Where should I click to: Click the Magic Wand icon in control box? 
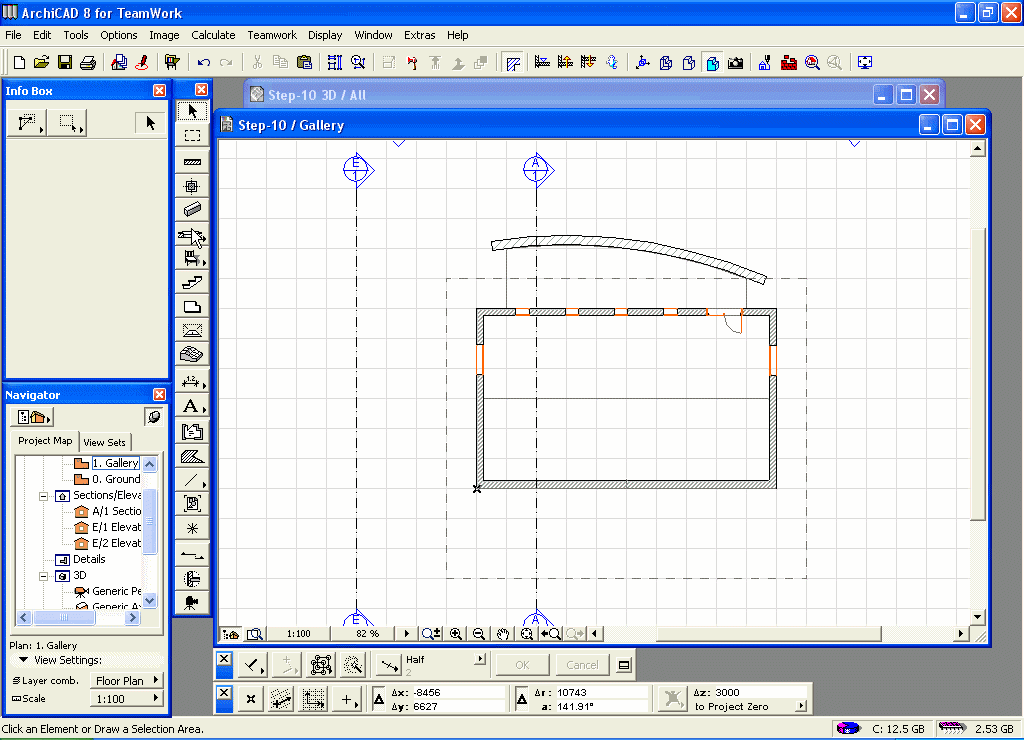(352, 665)
